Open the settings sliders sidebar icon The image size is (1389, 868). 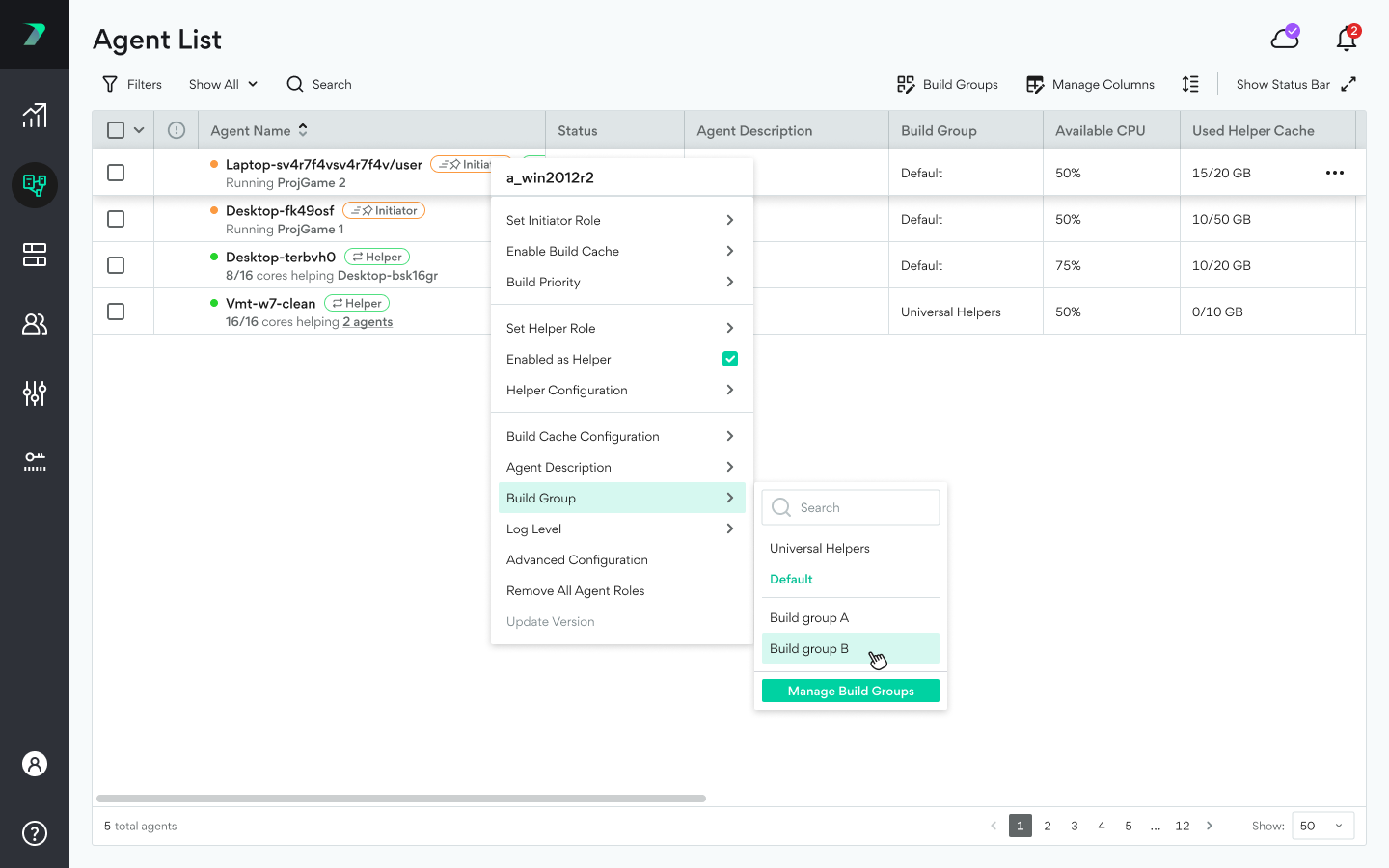[x=35, y=393]
